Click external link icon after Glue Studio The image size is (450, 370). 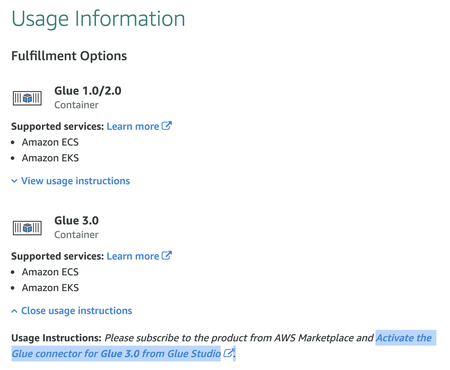(228, 353)
